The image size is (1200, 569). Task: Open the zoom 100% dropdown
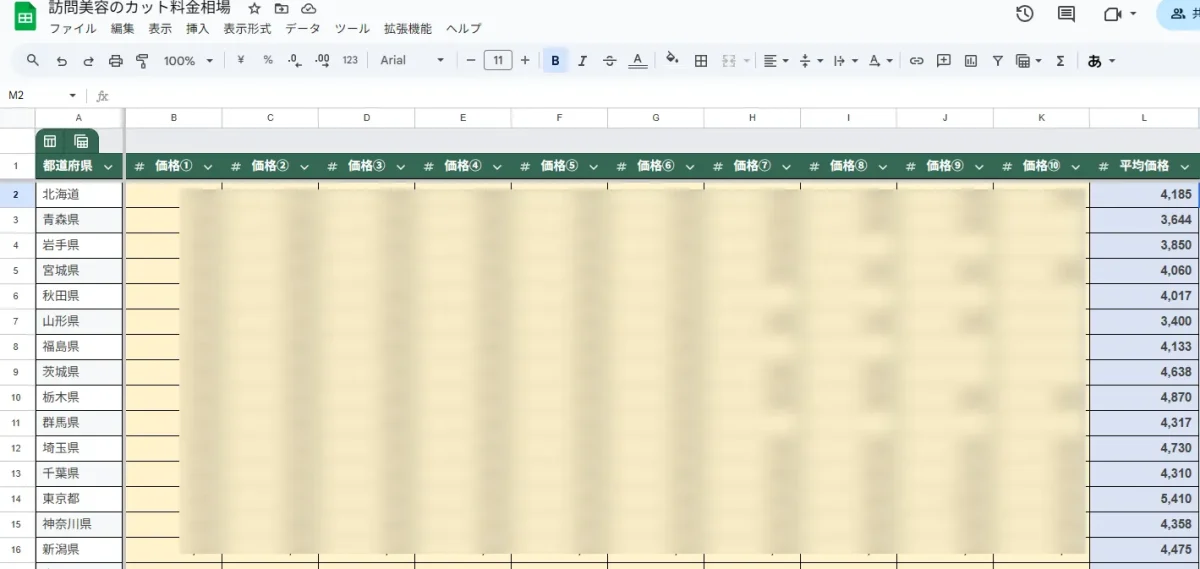point(188,60)
